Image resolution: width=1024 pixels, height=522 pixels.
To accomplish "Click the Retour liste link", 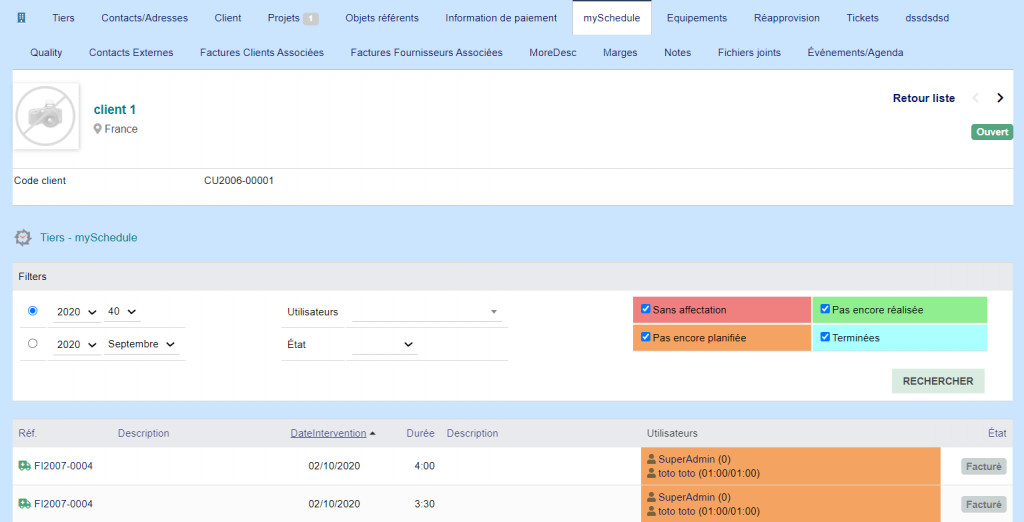I will 923,98.
